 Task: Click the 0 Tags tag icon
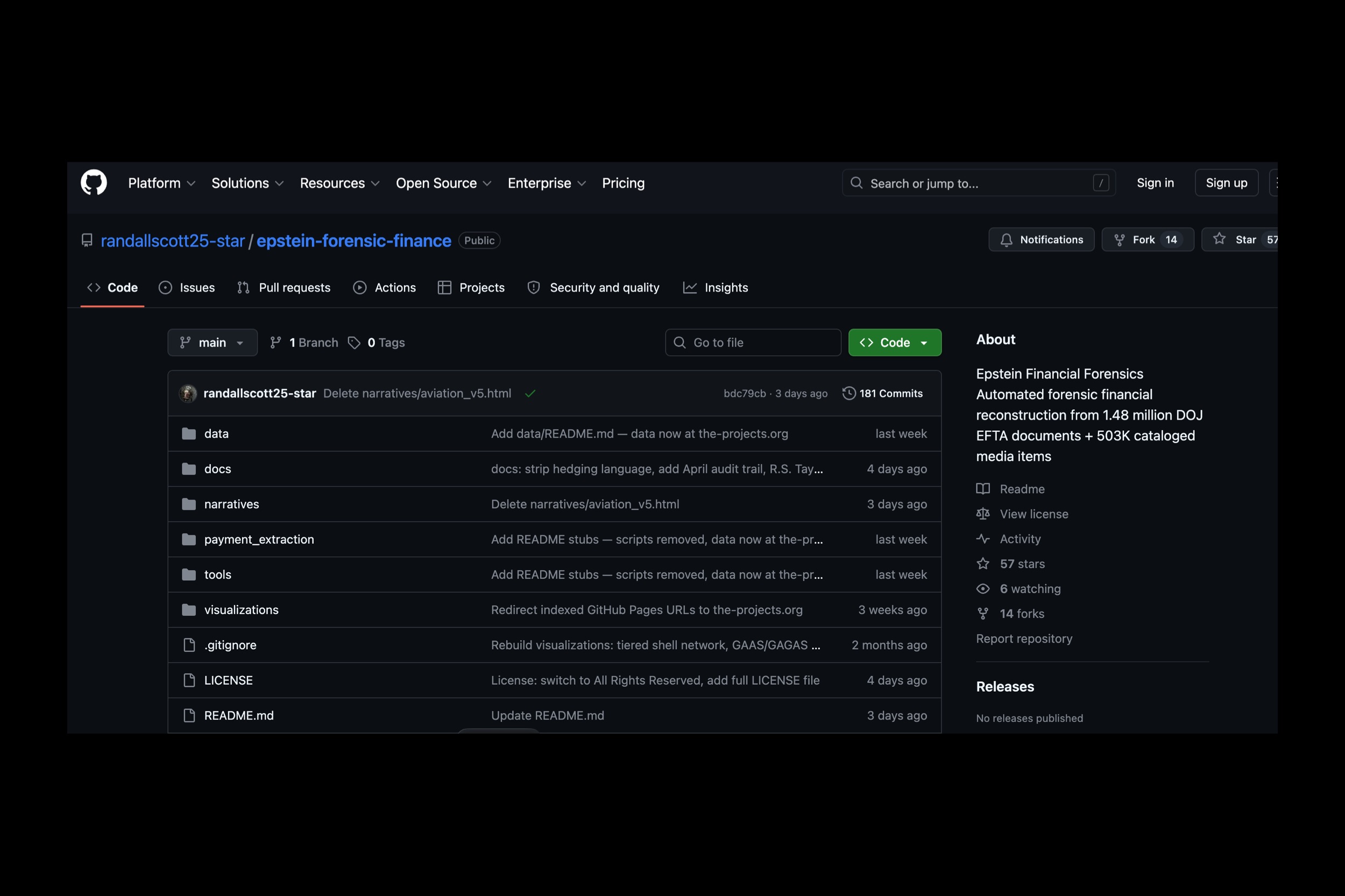tap(354, 342)
